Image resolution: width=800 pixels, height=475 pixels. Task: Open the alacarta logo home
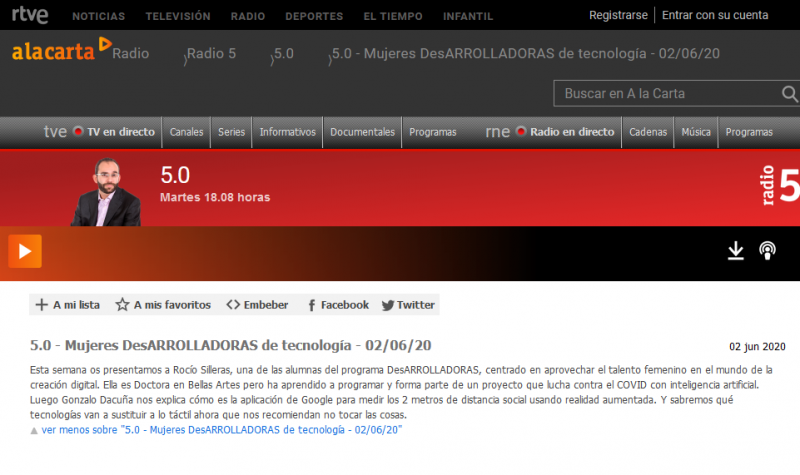pos(61,51)
